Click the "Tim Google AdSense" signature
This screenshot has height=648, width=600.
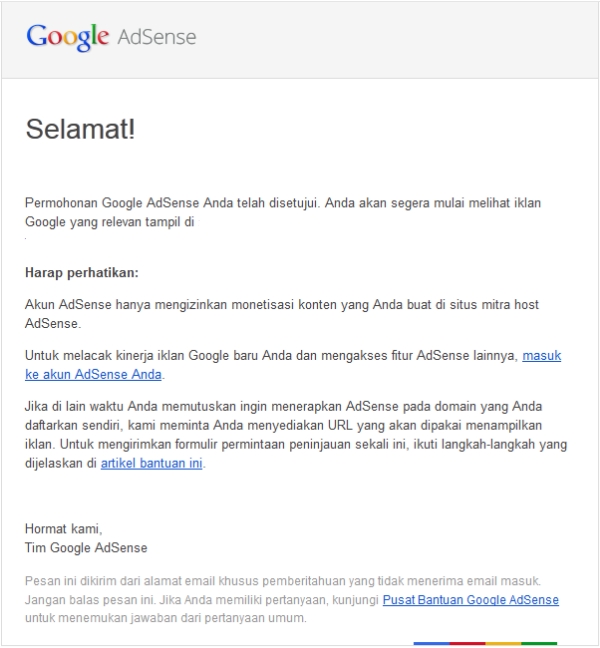[86, 548]
